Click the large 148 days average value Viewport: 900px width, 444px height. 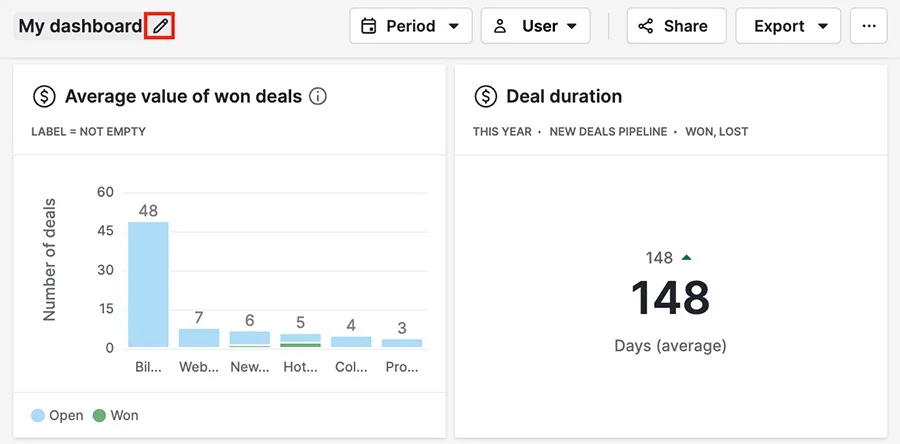(670, 298)
